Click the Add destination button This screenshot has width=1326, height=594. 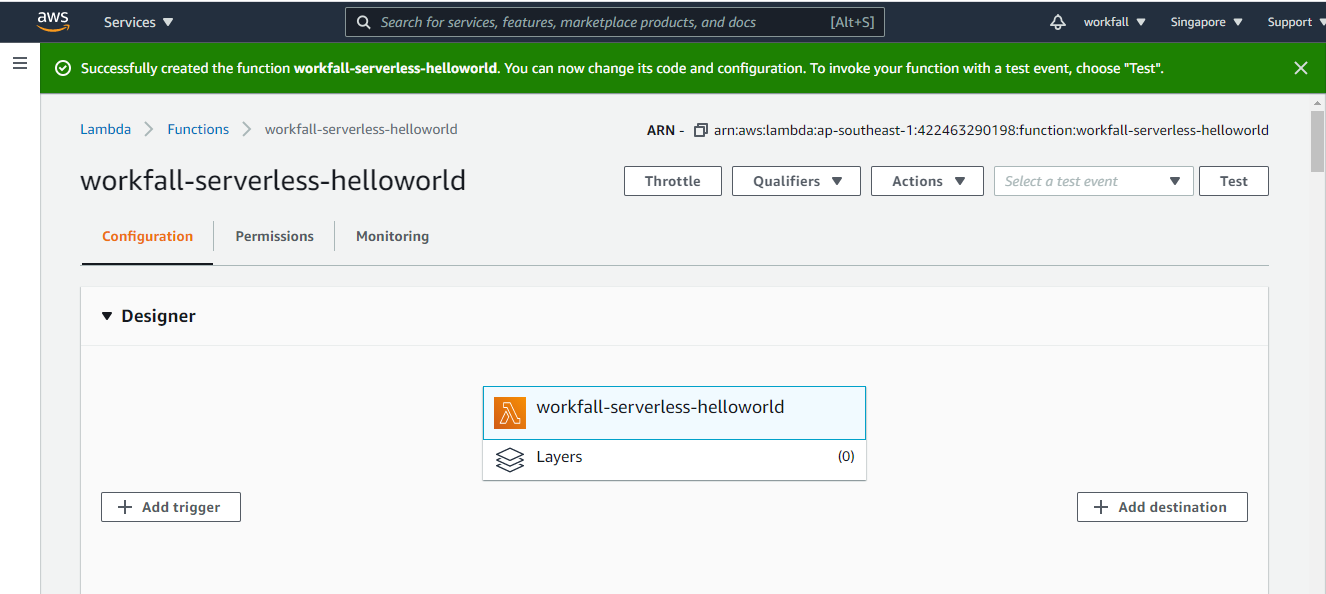(x=1162, y=507)
